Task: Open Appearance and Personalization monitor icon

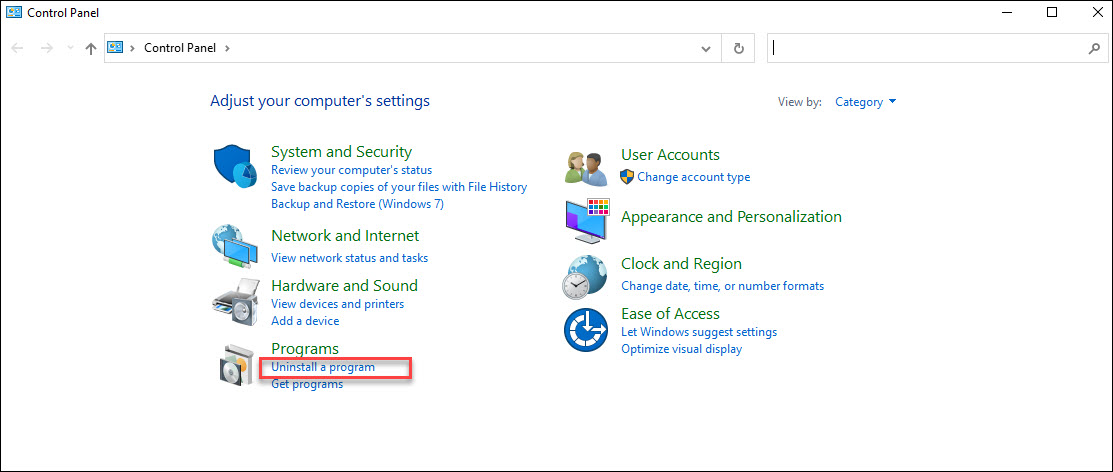Action: 587,220
